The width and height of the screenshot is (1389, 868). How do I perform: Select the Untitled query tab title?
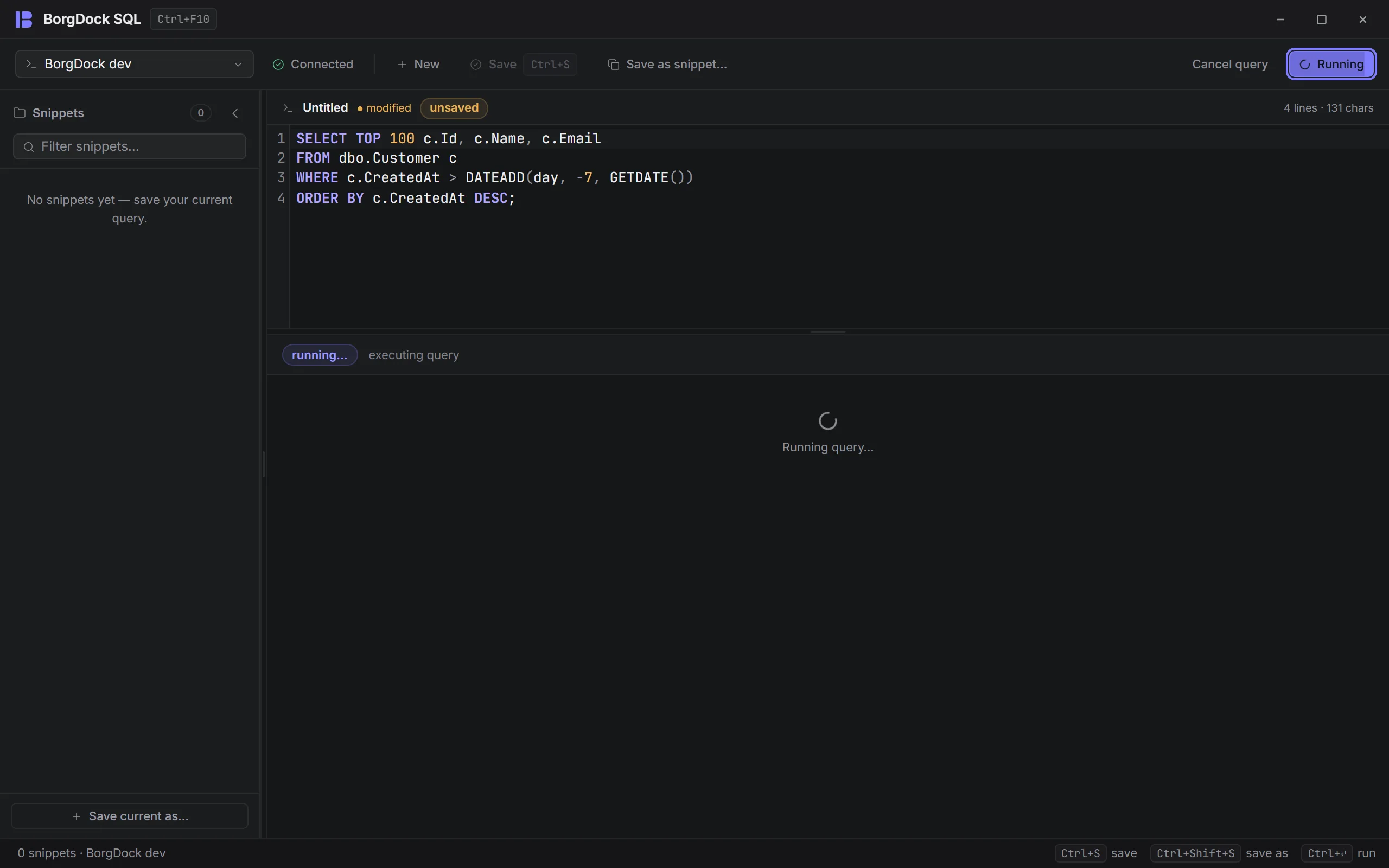(326, 108)
